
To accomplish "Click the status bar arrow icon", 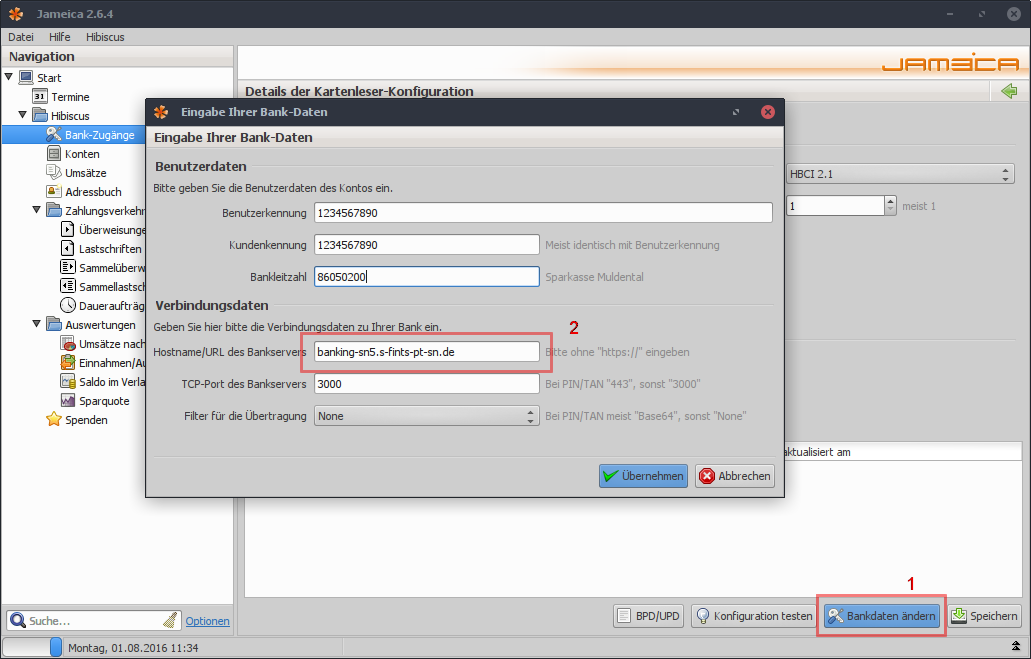I will pos(1015,647).
